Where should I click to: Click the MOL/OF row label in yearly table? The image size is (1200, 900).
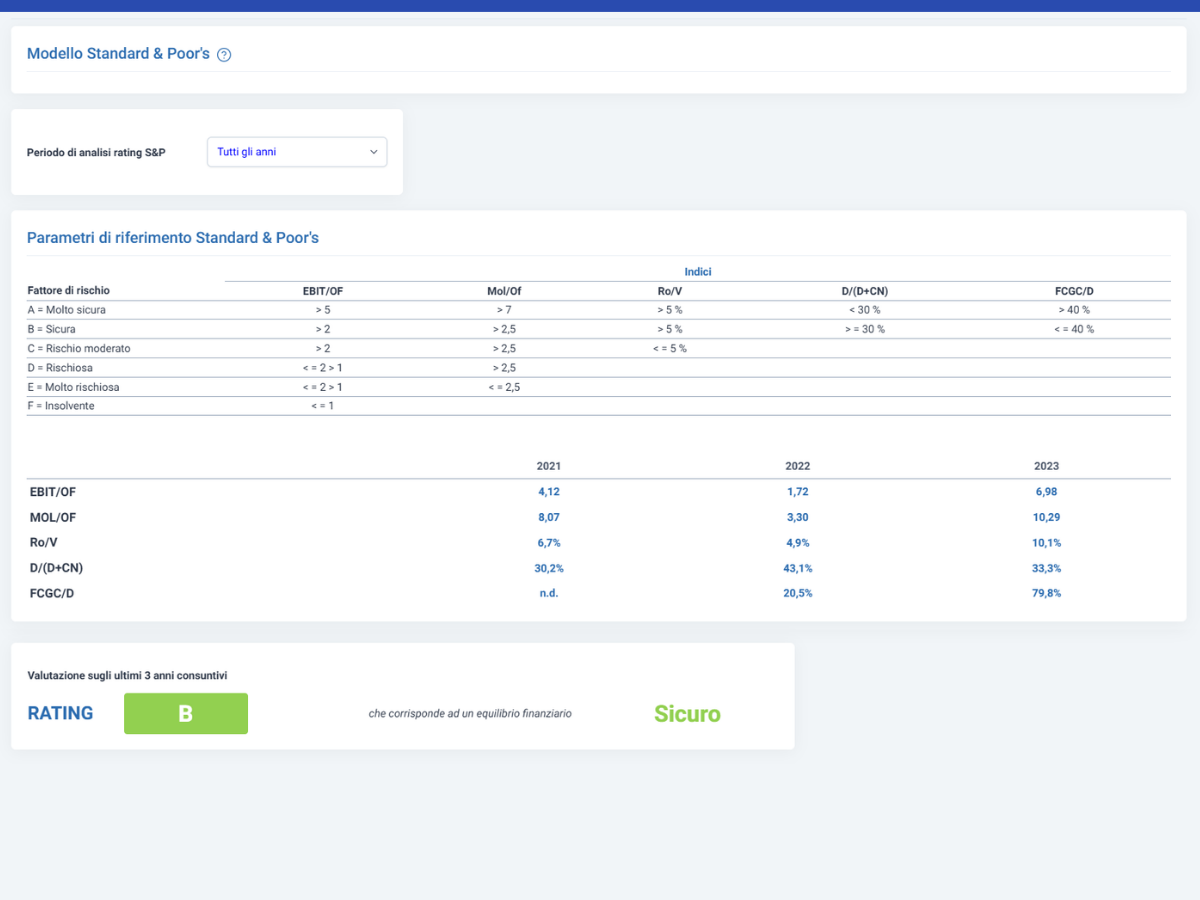(x=52, y=517)
